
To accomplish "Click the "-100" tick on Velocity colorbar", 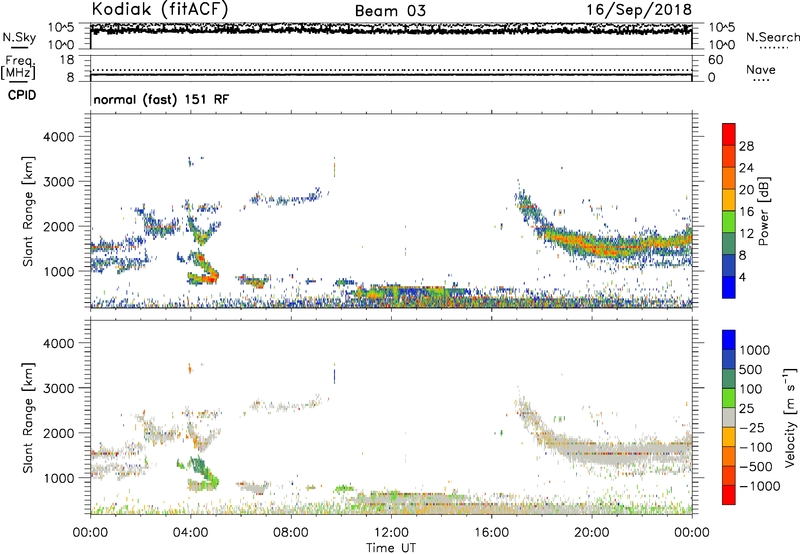I will 756,447.
